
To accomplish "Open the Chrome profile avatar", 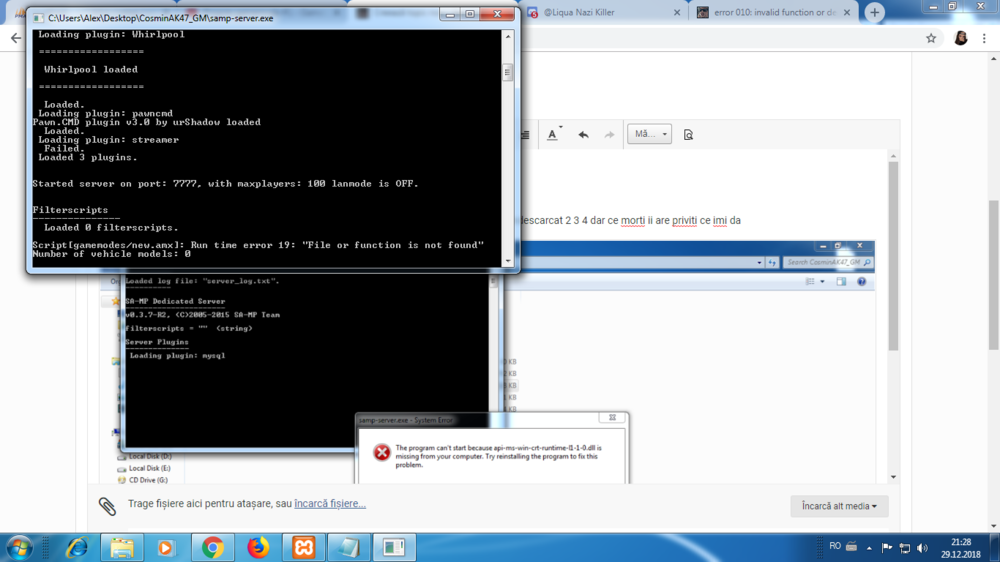I will pos(960,38).
